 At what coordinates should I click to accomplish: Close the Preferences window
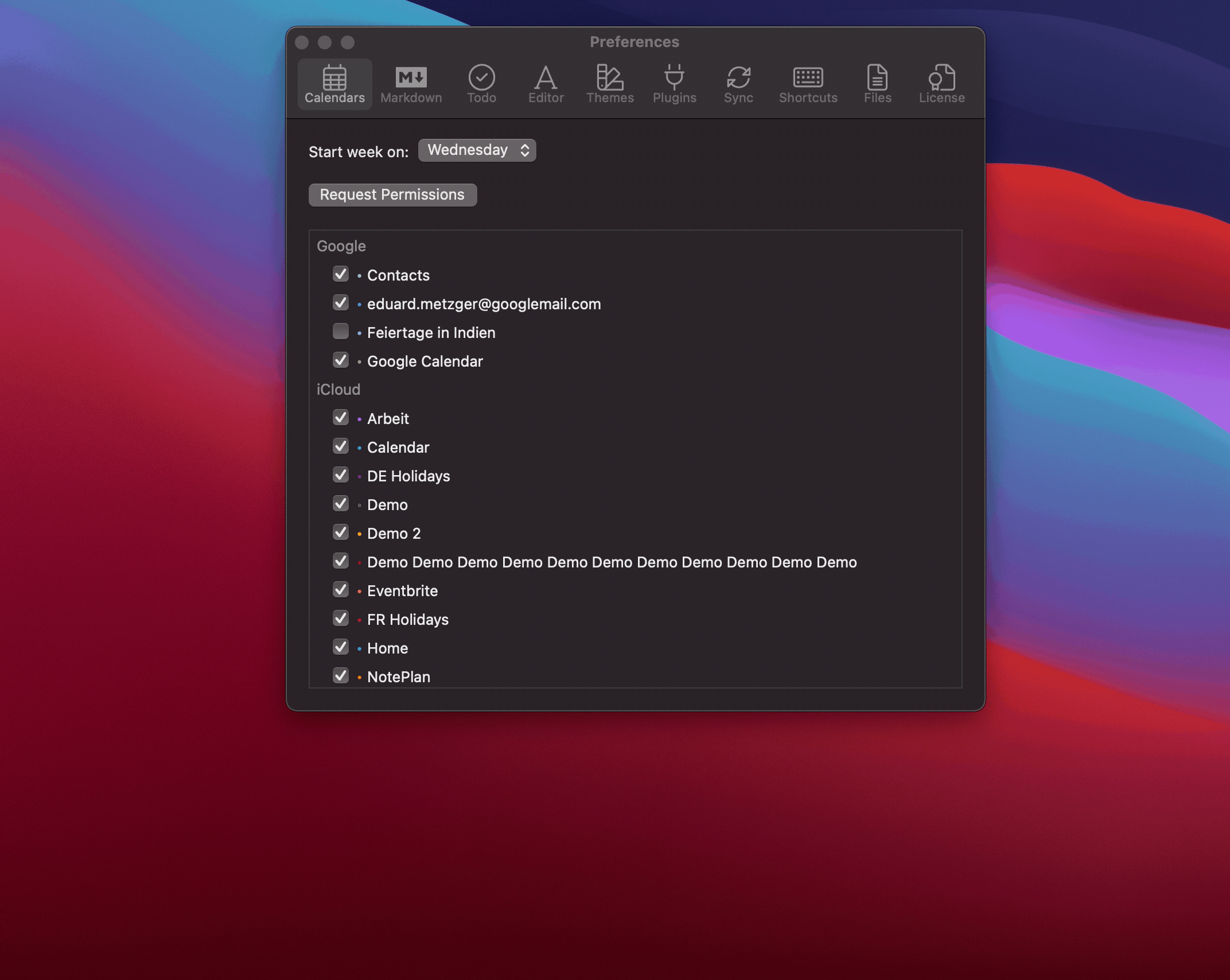click(x=302, y=42)
